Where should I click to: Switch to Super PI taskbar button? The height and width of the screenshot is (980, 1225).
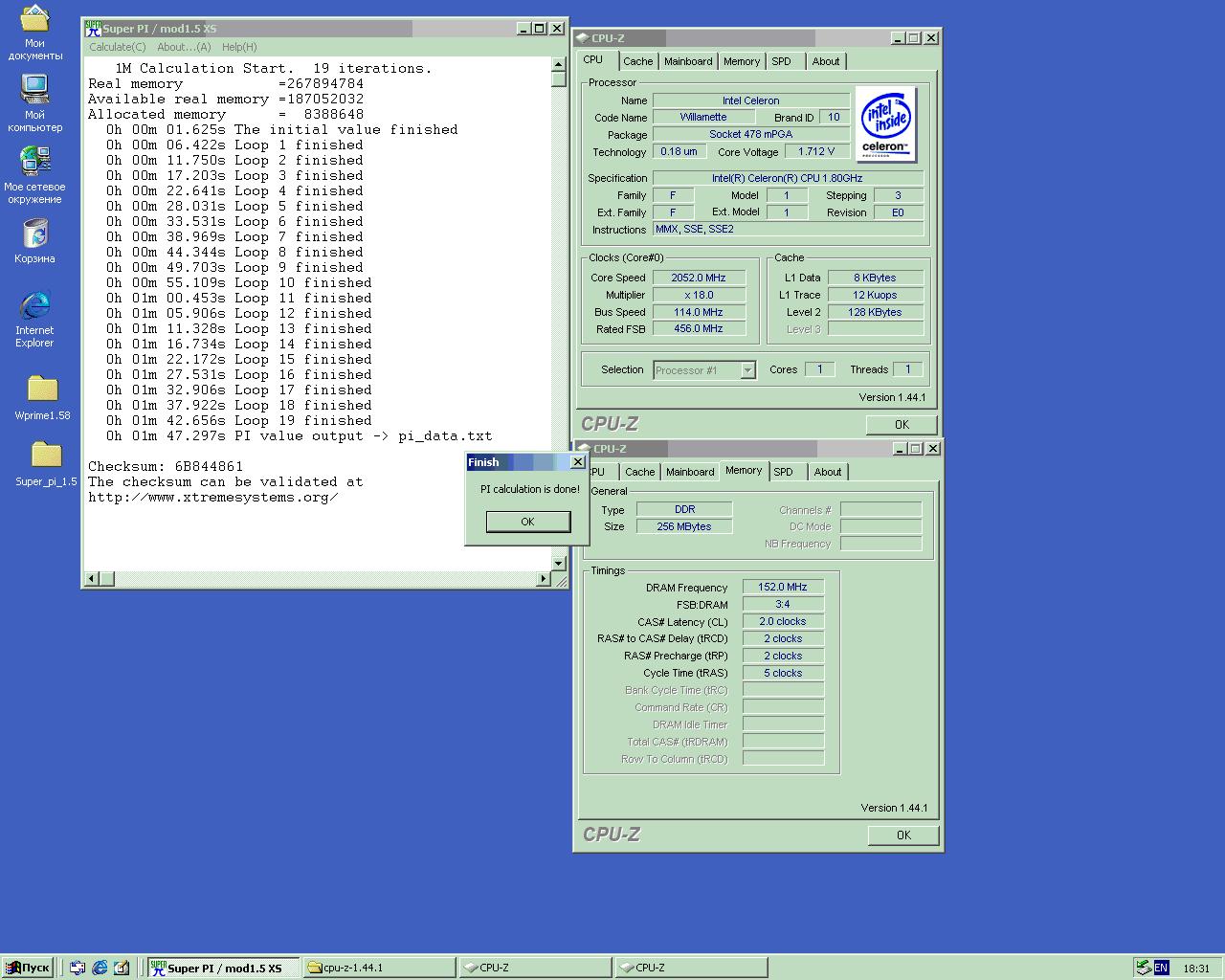click(223, 968)
